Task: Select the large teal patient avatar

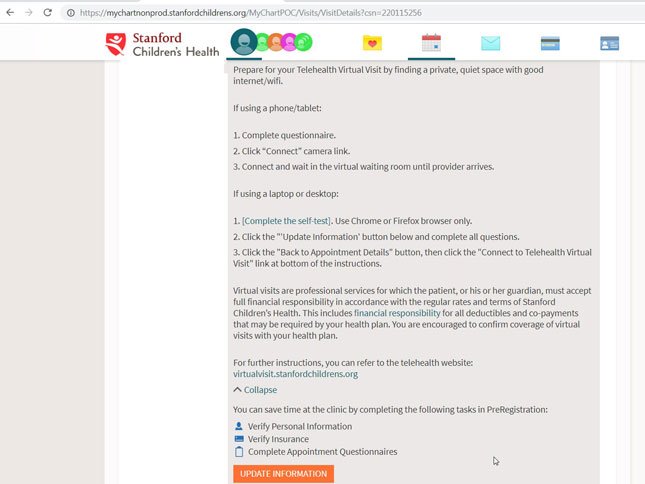Action: 244,42
